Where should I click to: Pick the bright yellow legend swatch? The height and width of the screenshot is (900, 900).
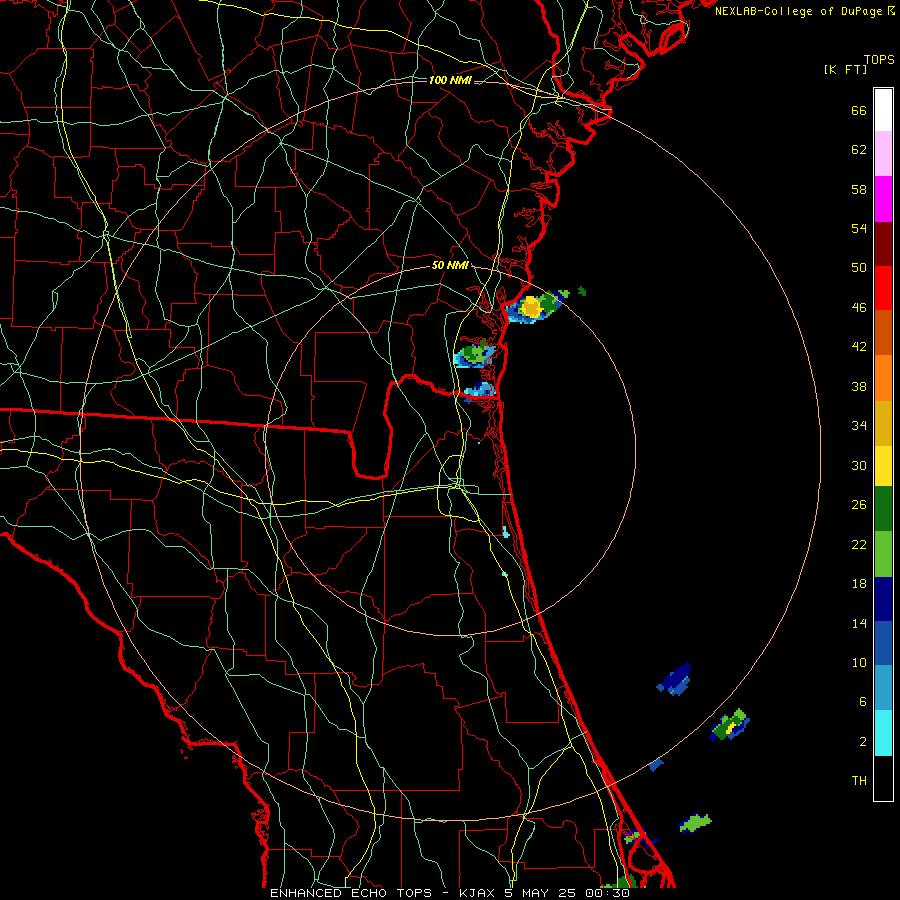tap(883, 466)
